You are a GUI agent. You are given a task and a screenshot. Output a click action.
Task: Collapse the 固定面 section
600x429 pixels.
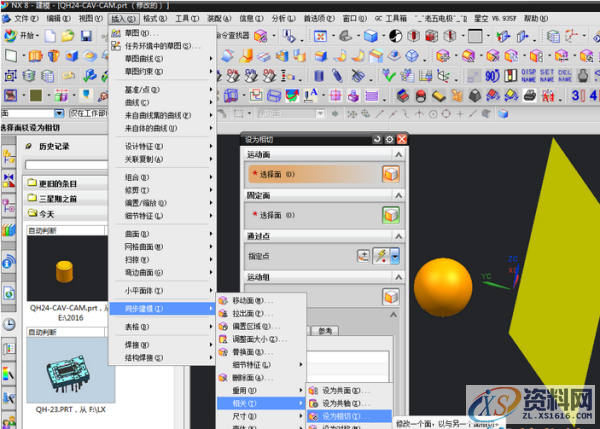tap(400, 195)
